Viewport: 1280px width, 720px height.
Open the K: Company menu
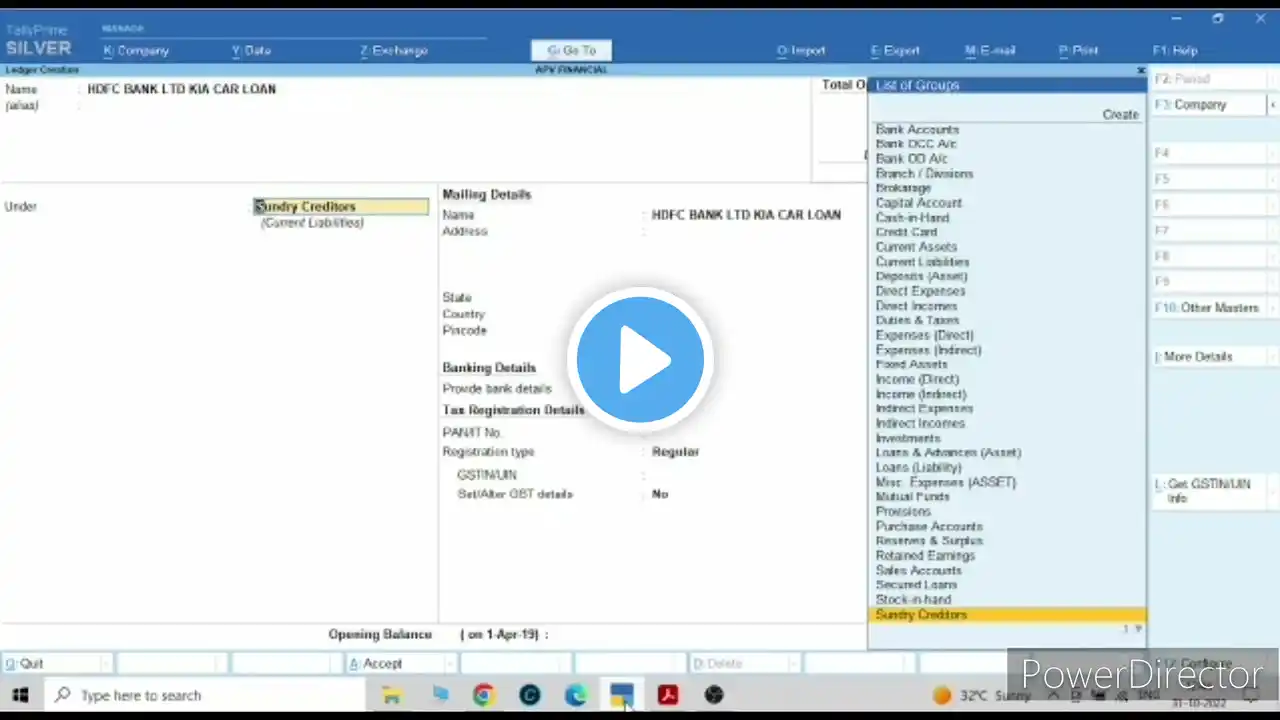(136, 50)
